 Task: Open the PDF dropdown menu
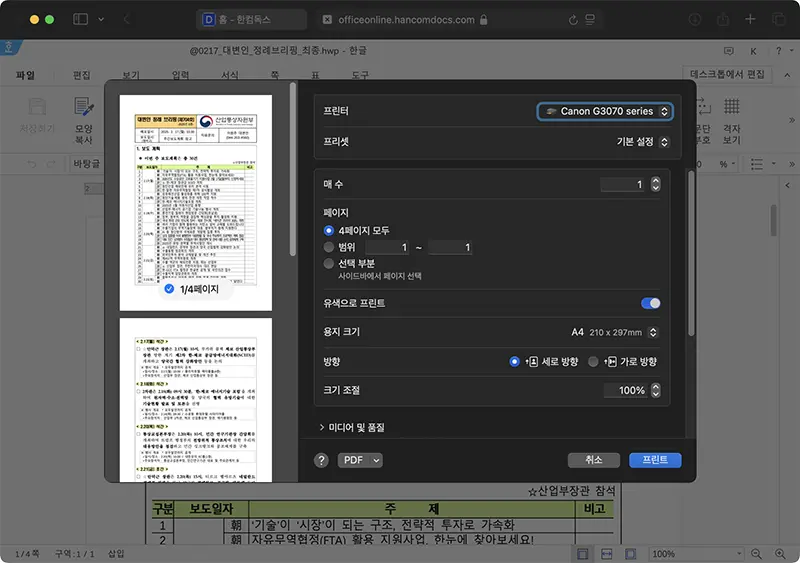[x=360, y=460]
